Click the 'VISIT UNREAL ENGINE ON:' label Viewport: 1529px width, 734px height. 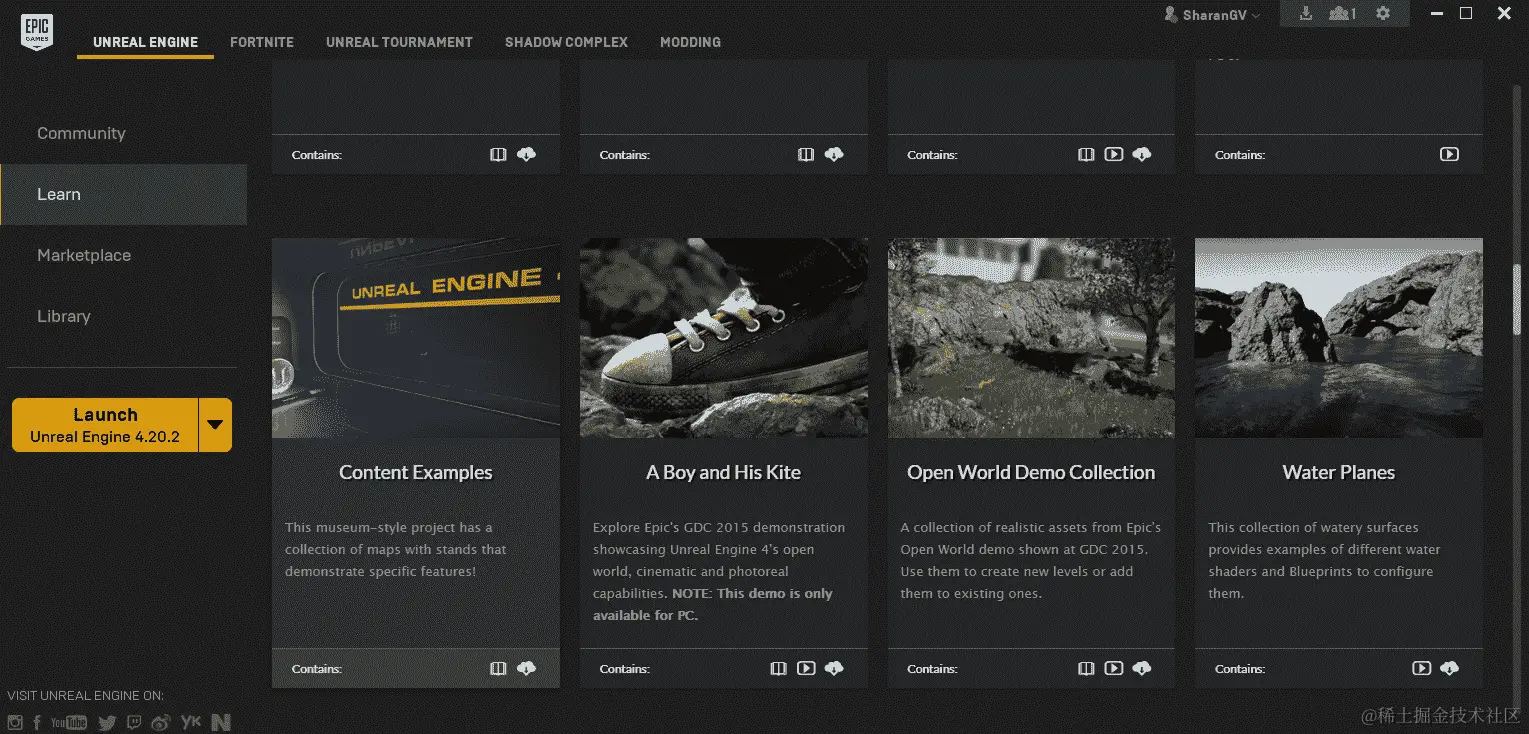(x=85, y=695)
